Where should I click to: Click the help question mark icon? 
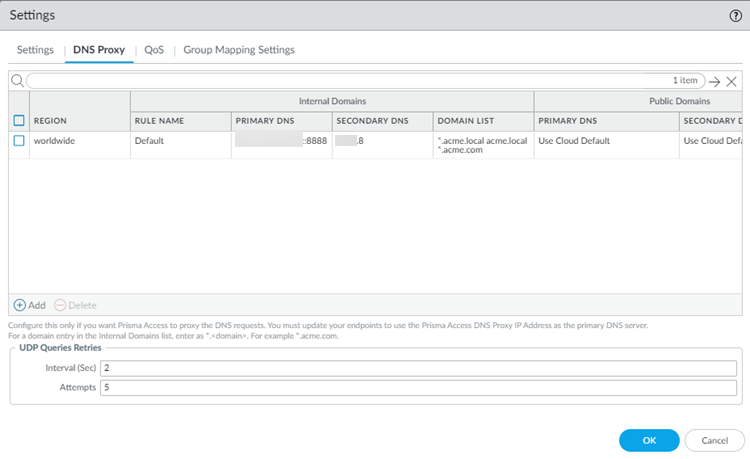coord(735,16)
